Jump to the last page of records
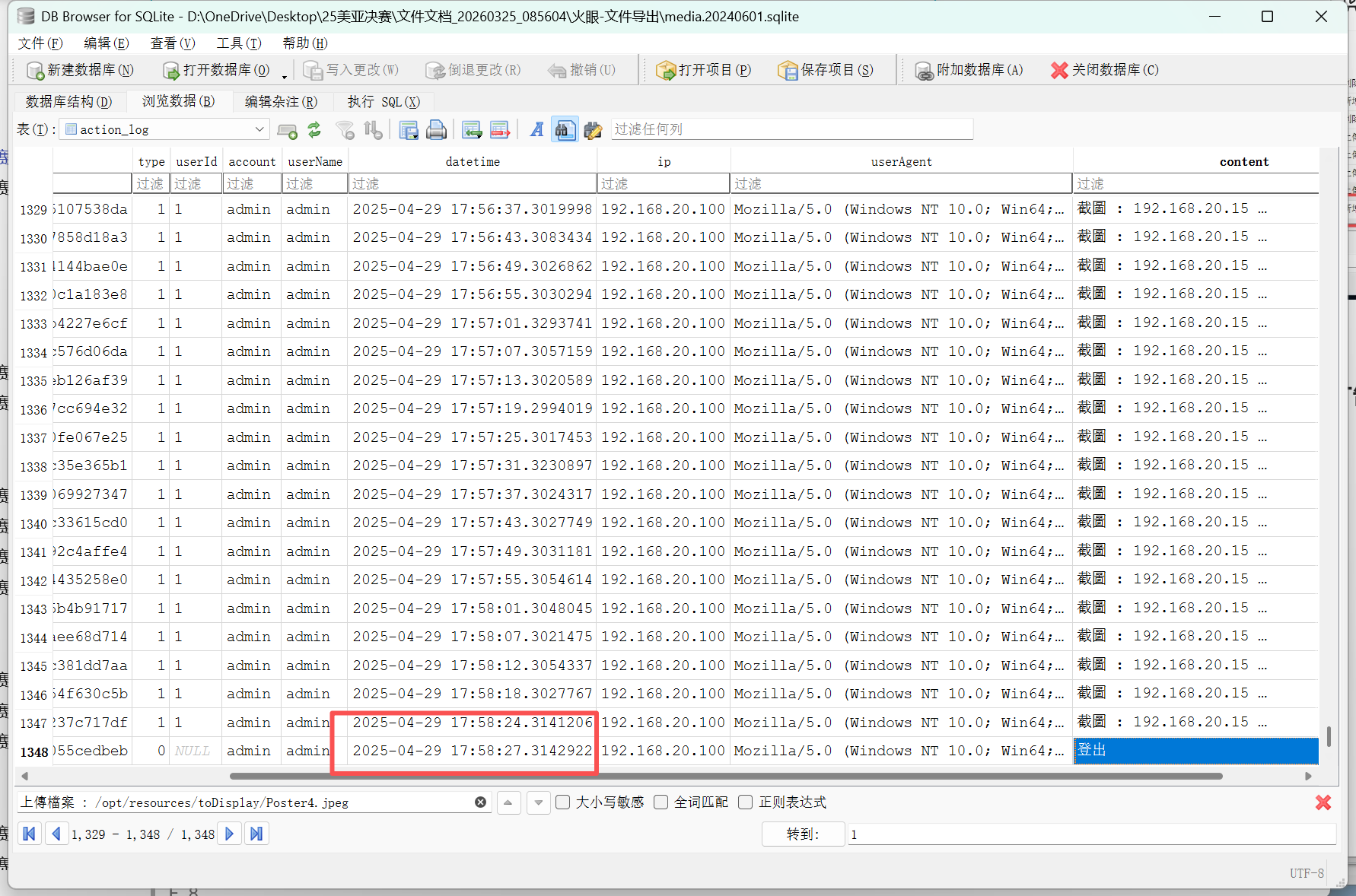 click(256, 834)
